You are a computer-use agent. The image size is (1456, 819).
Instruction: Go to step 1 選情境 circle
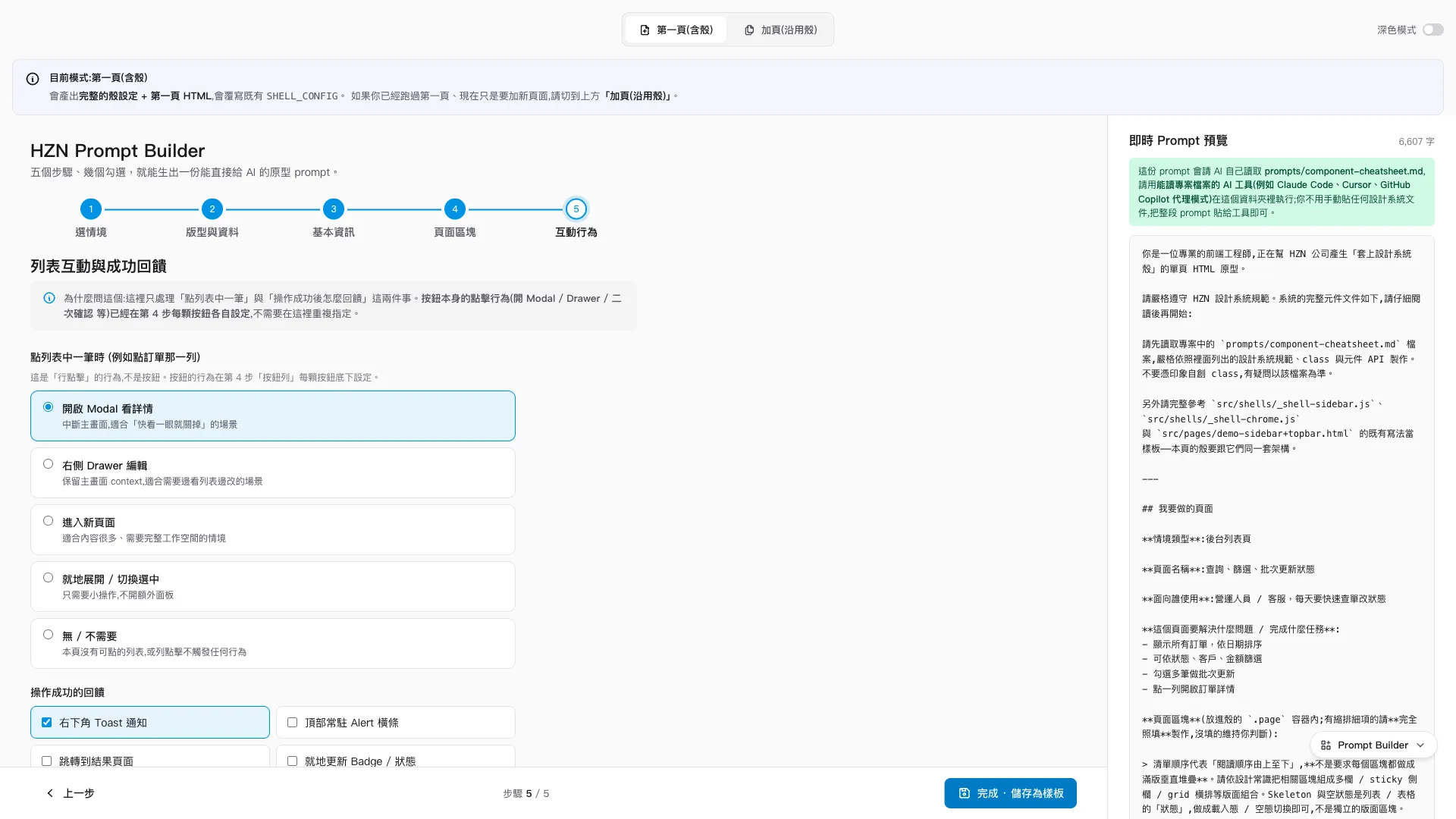click(90, 209)
